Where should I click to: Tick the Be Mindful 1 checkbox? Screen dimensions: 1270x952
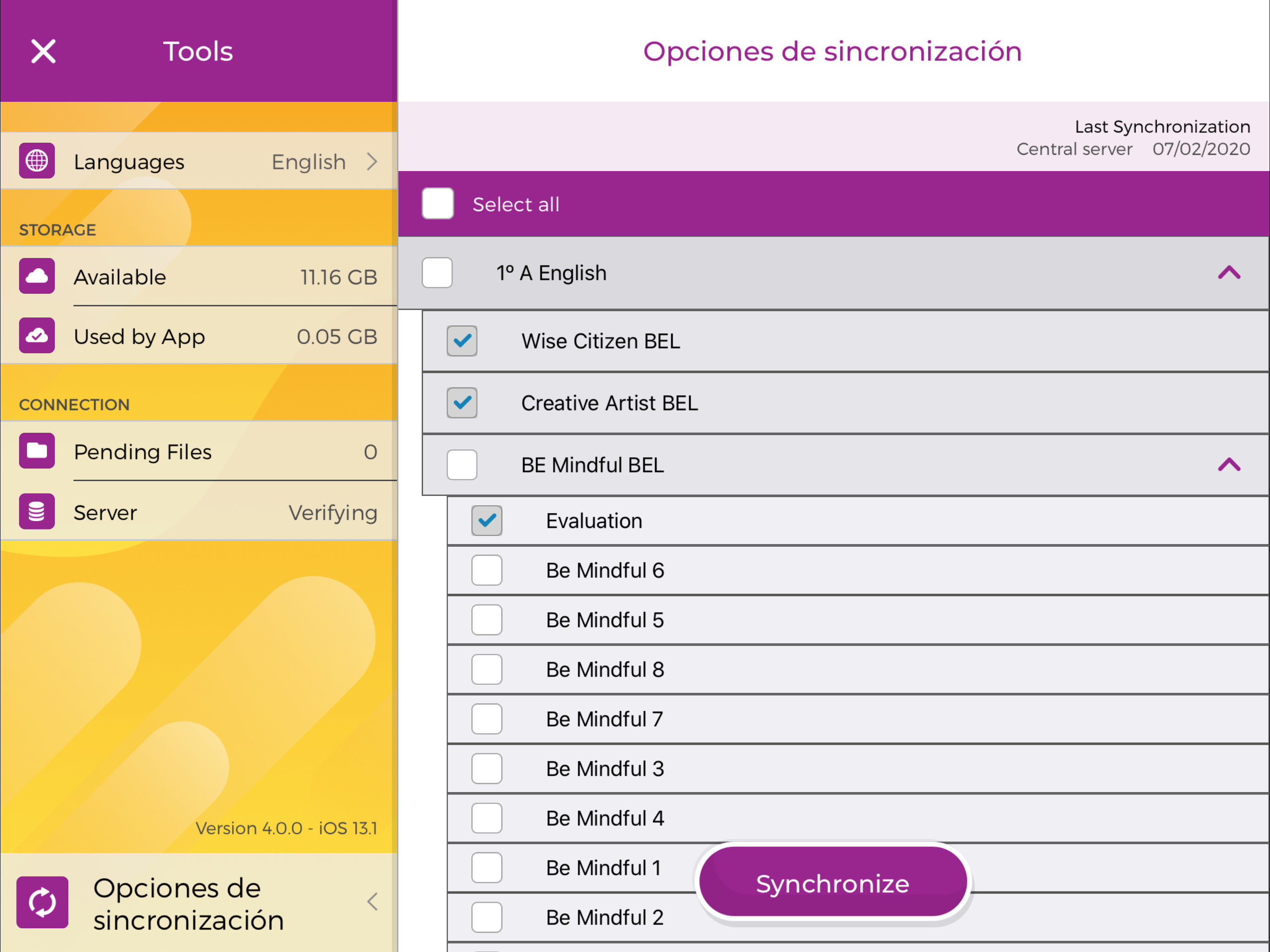[487, 867]
